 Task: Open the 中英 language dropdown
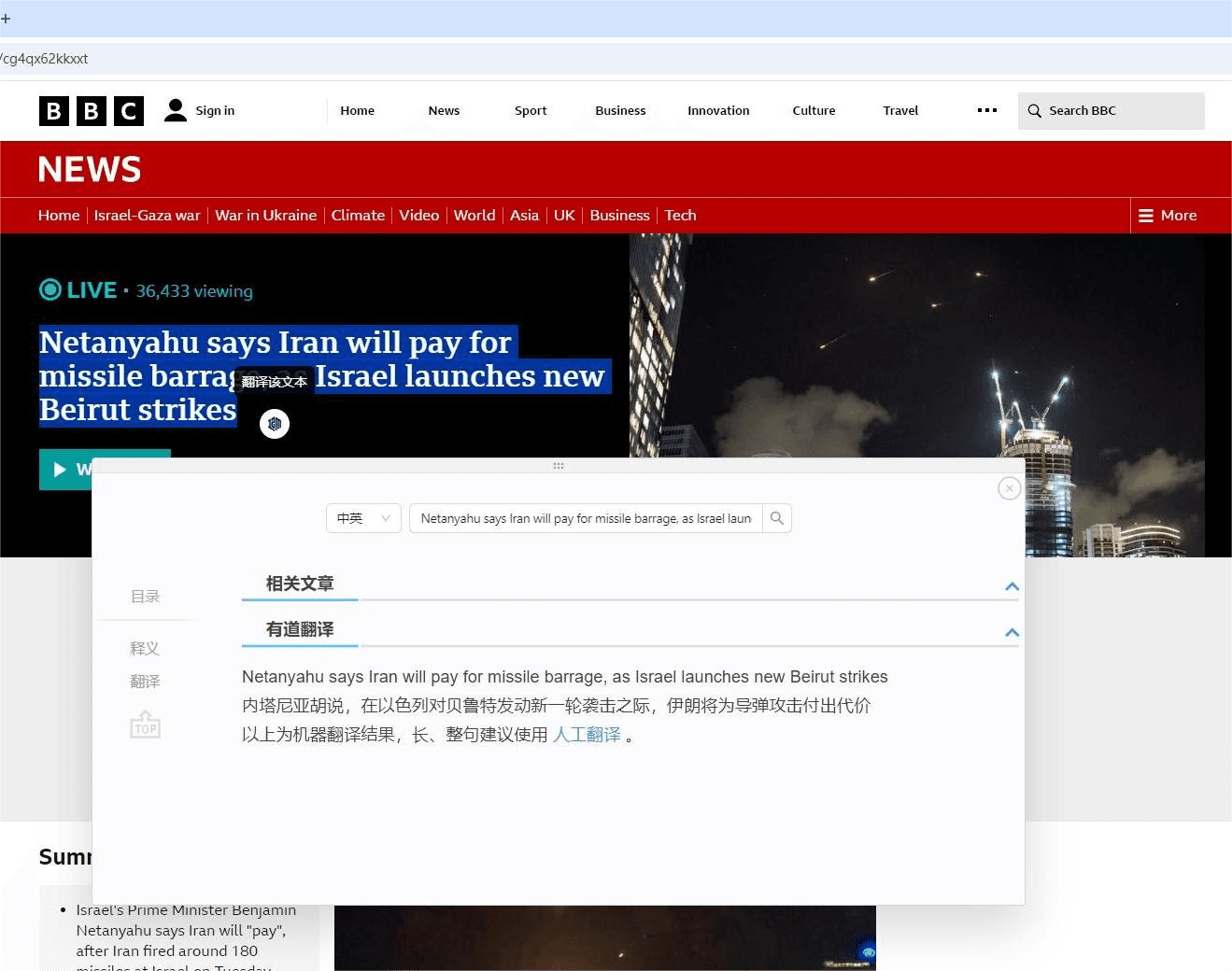pos(363,518)
